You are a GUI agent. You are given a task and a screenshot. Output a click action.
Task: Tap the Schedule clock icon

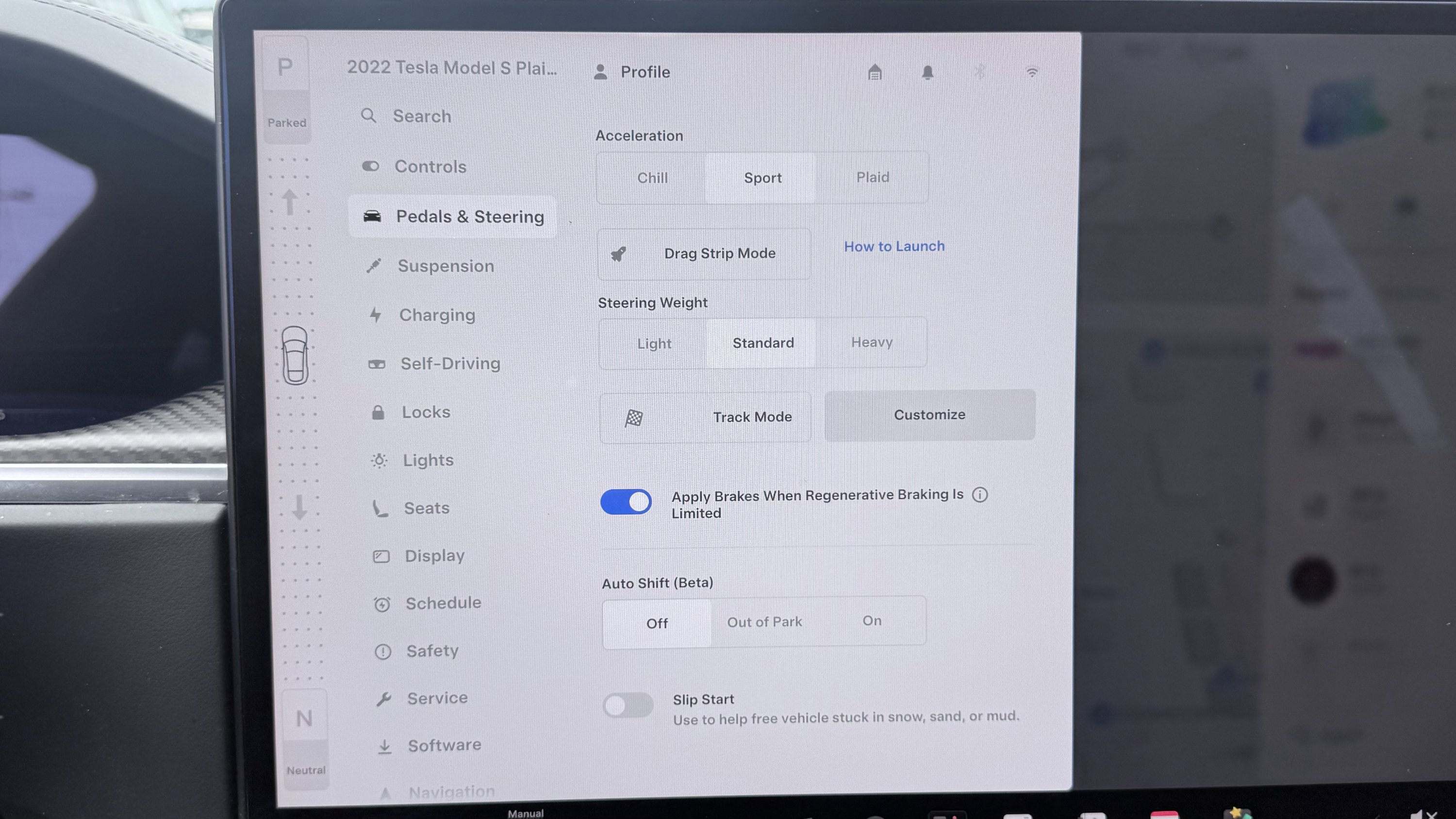click(x=382, y=604)
